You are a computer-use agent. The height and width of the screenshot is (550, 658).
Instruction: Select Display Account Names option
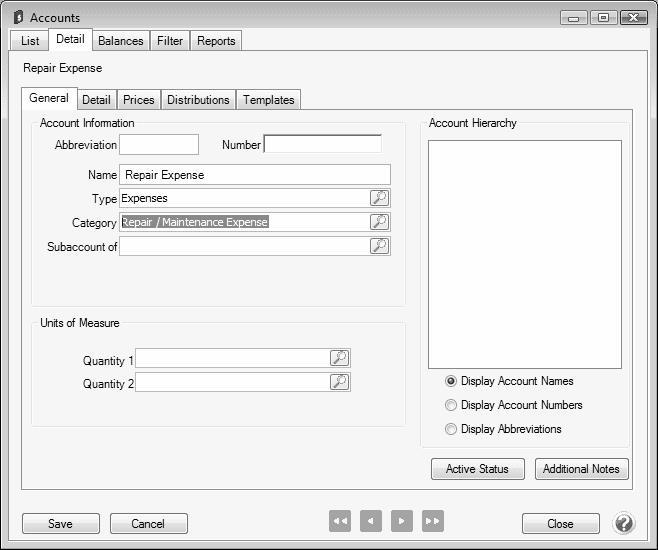(451, 381)
